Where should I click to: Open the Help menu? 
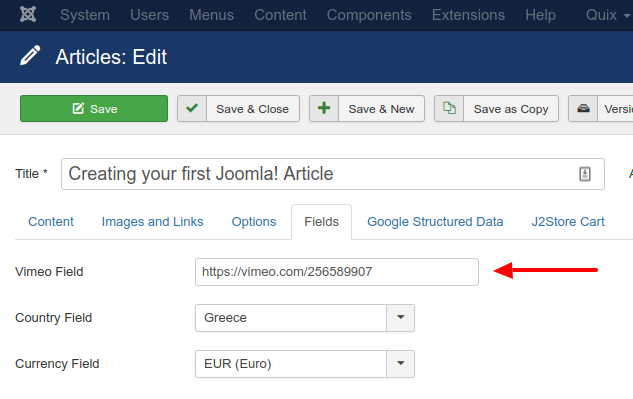pyautogui.click(x=540, y=15)
